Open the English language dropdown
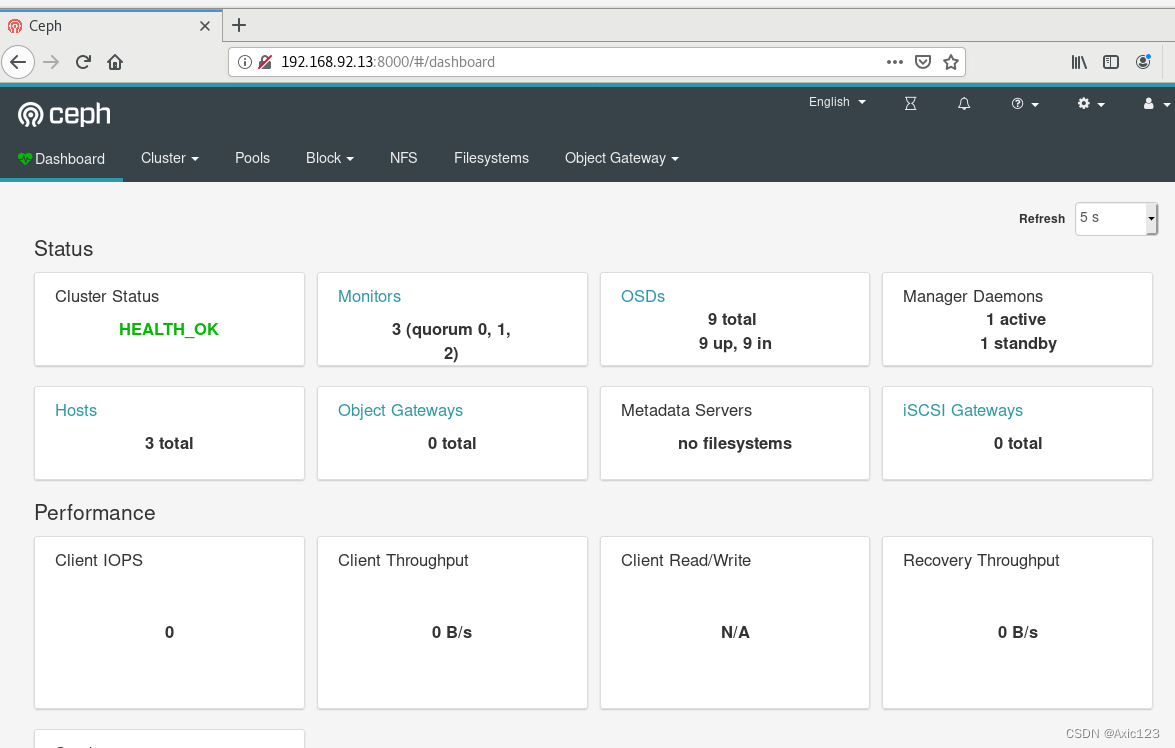 coord(837,102)
